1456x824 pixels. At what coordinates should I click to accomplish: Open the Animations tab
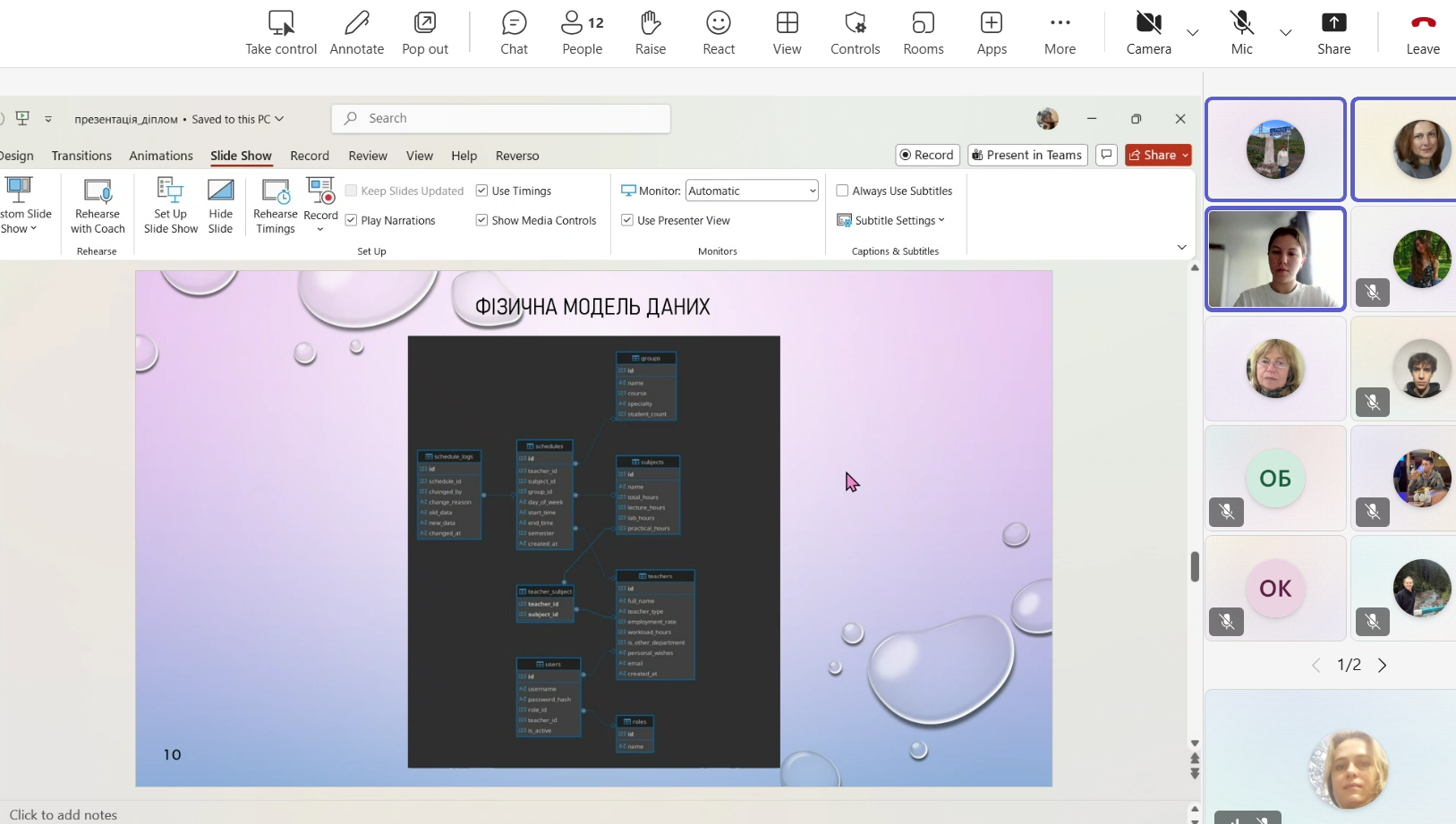[x=161, y=156]
